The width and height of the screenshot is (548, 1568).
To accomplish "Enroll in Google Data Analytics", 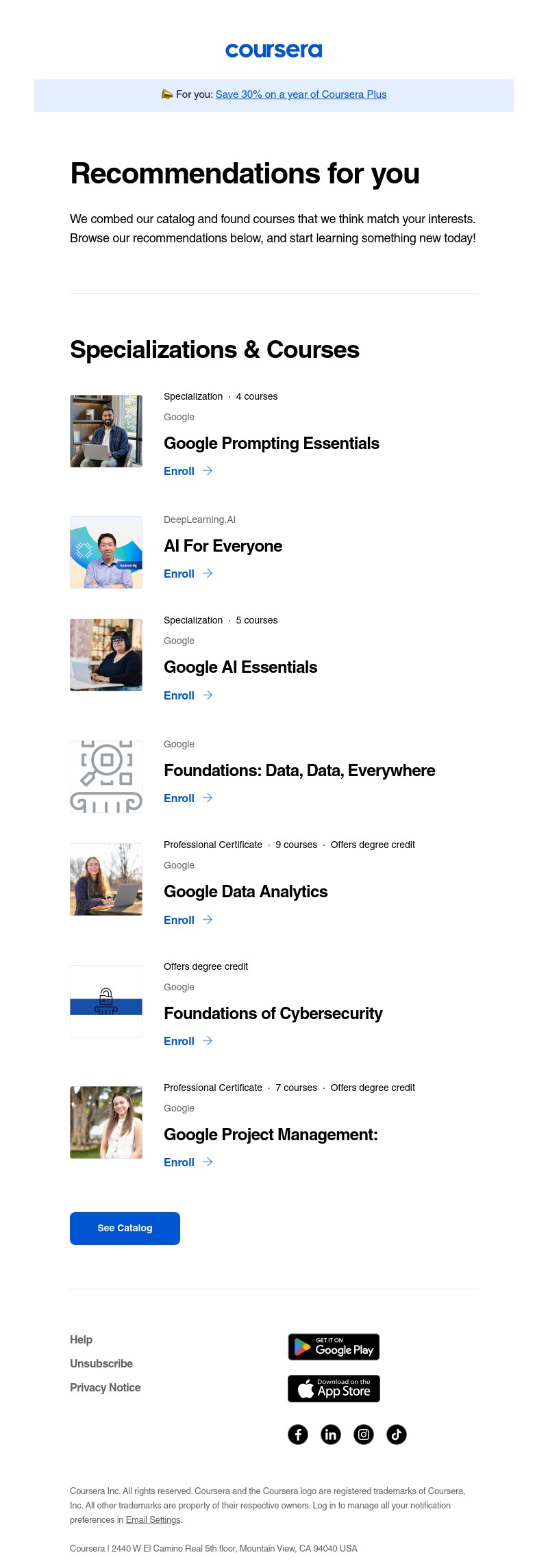I will [x=188, y=920].
